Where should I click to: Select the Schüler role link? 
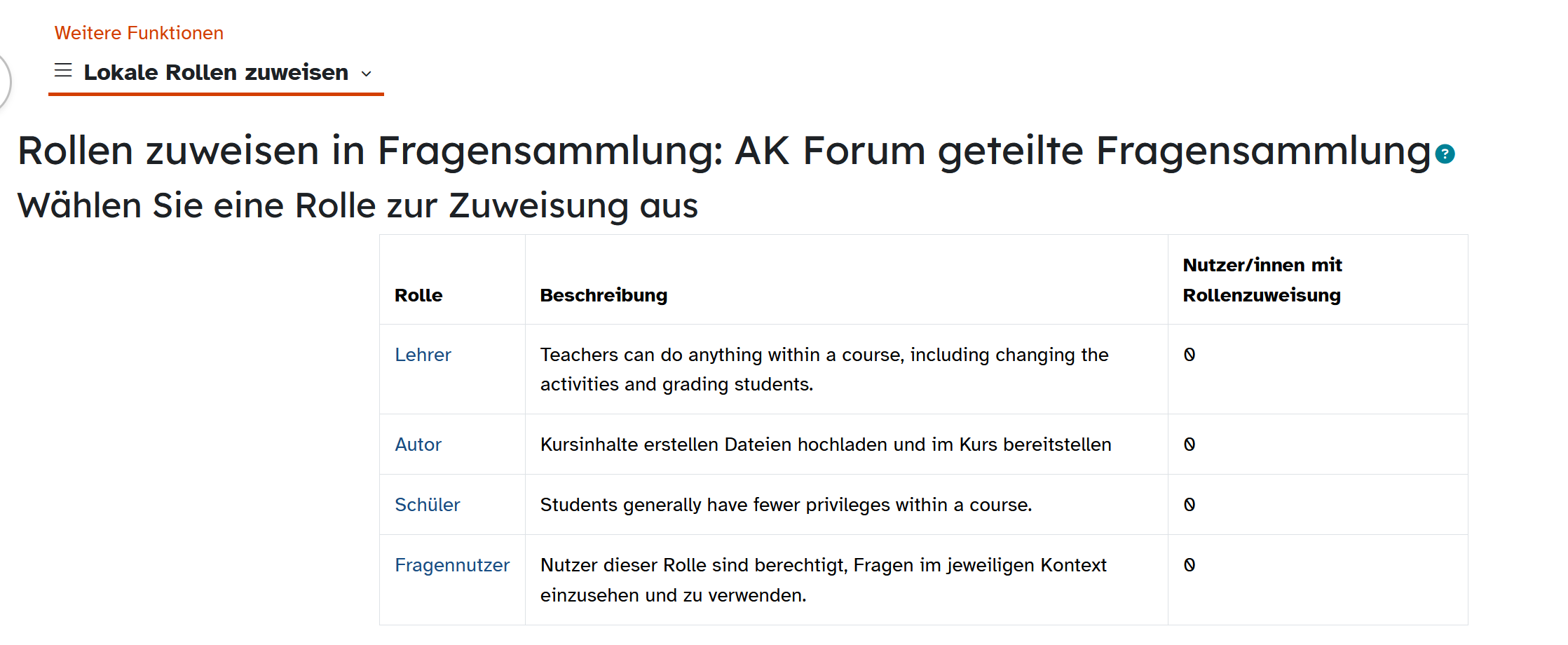(x=427, y=505)
